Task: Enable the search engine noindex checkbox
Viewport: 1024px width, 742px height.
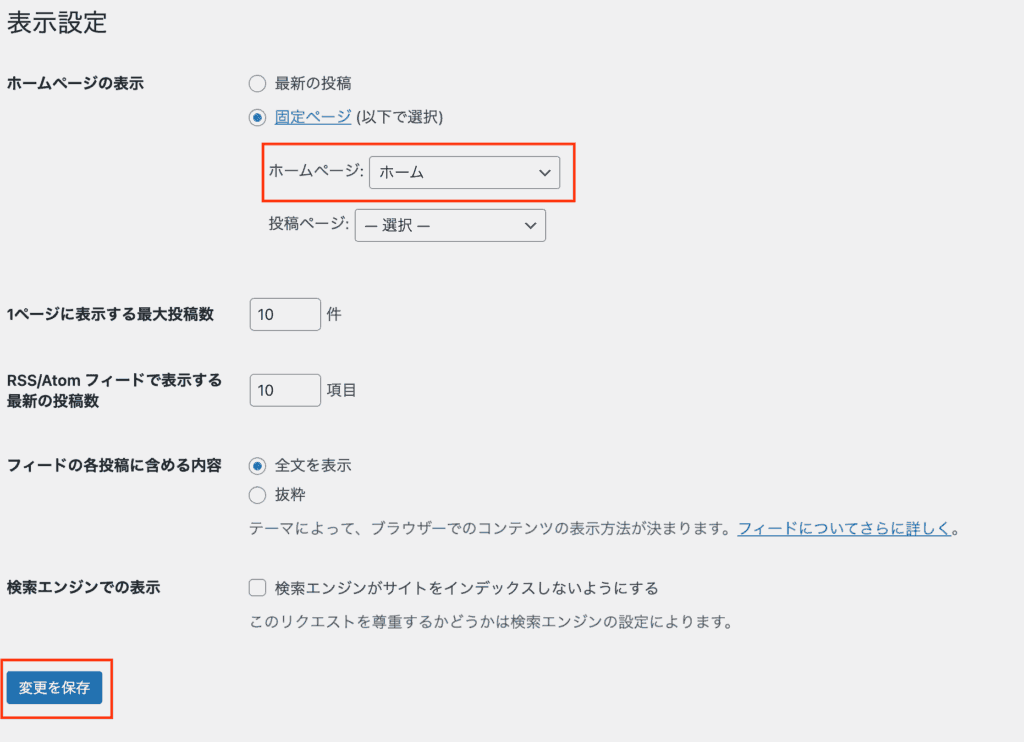Action: click(x=257, y=588)
